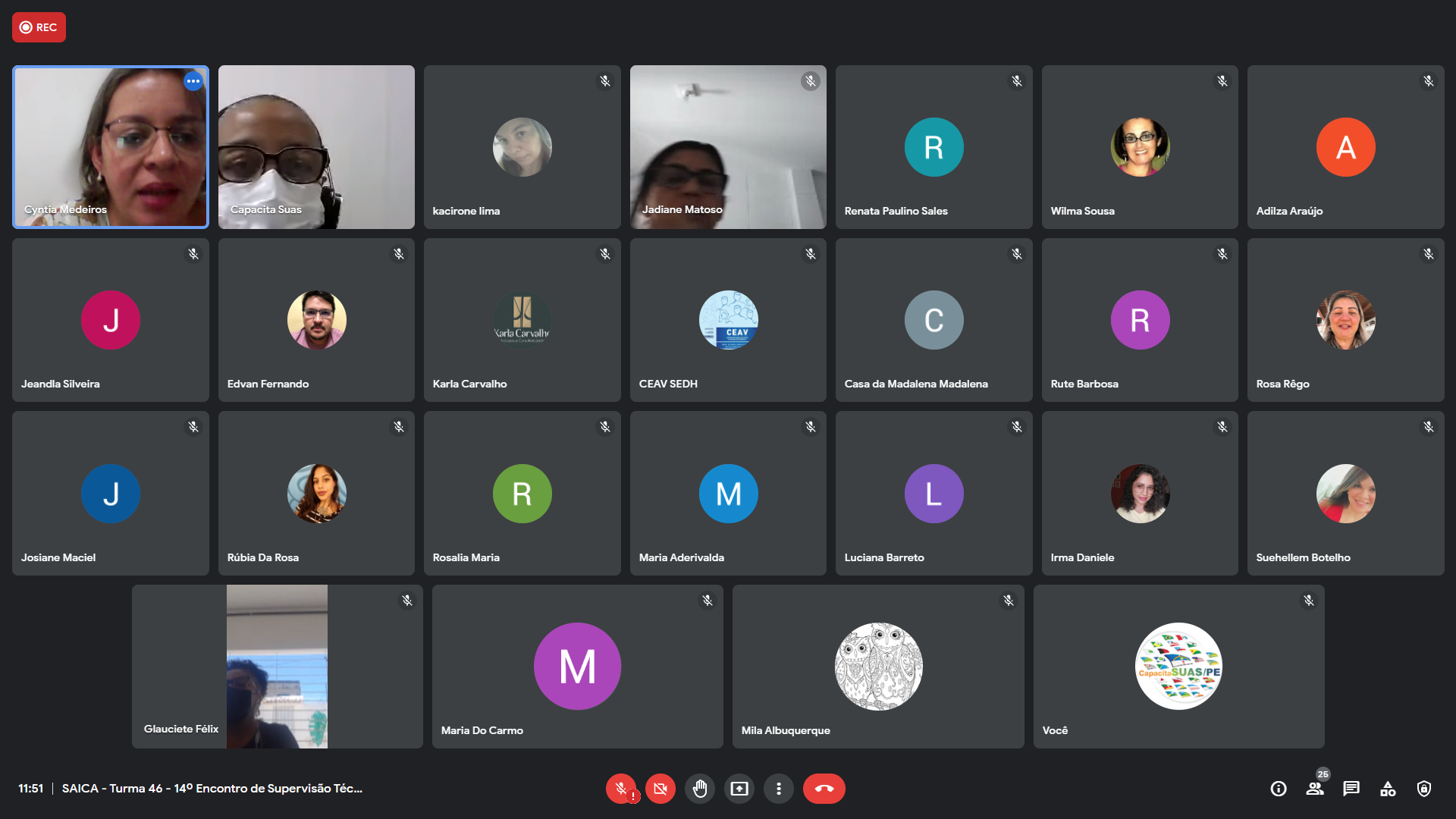Open host controls shield lock icon
Viewport: 1456px width, 819px height.
1424,789
